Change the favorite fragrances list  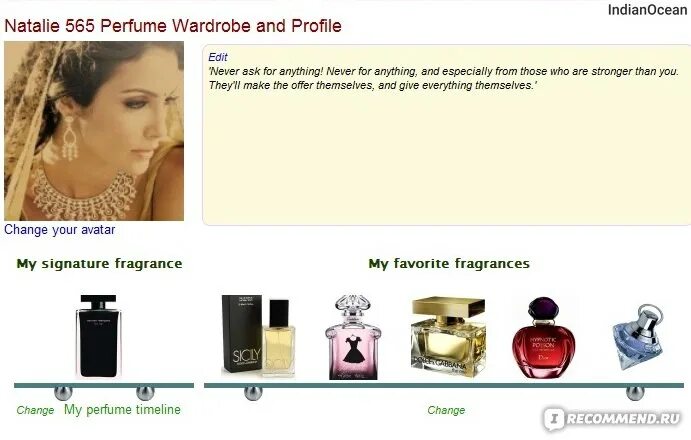(x=446, y=410)
